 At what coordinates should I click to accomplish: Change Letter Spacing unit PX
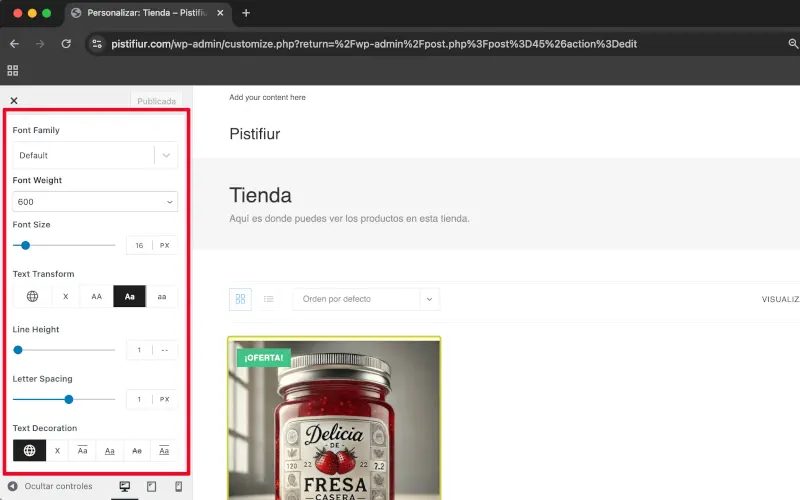pos(164,399)
